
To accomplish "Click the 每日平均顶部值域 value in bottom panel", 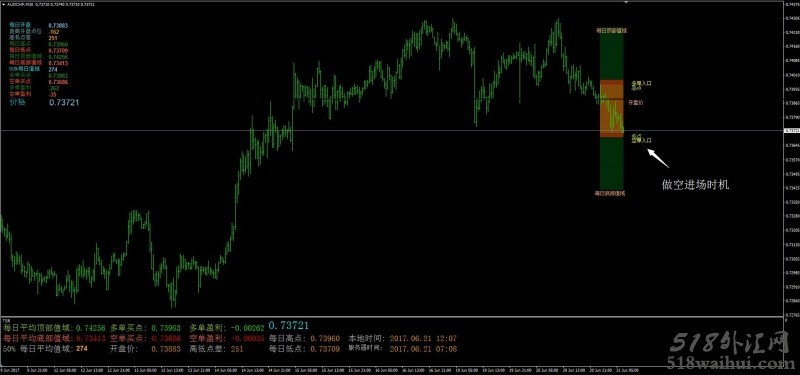I will [x=90, y=328].
